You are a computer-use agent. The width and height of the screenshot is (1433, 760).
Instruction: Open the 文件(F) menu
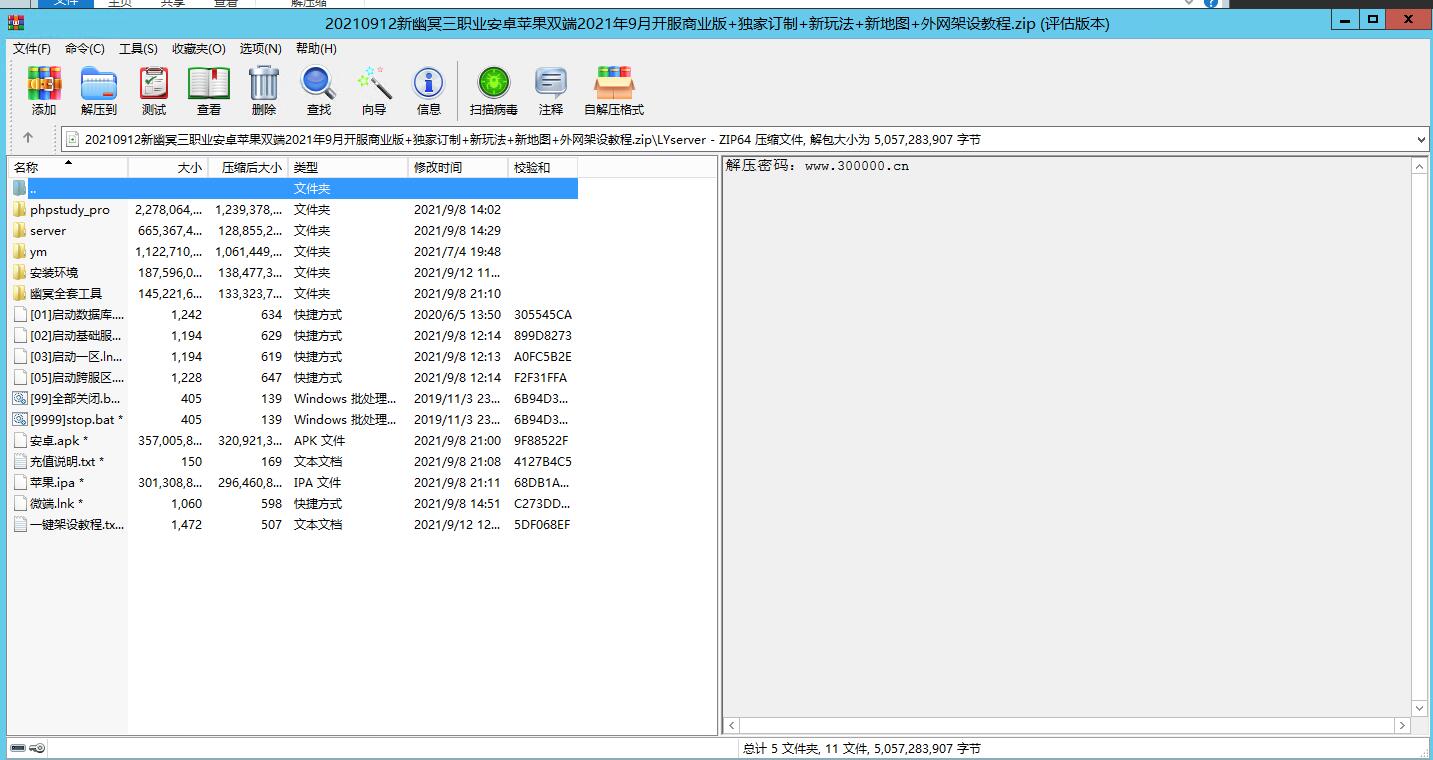(x=32, y=48)
